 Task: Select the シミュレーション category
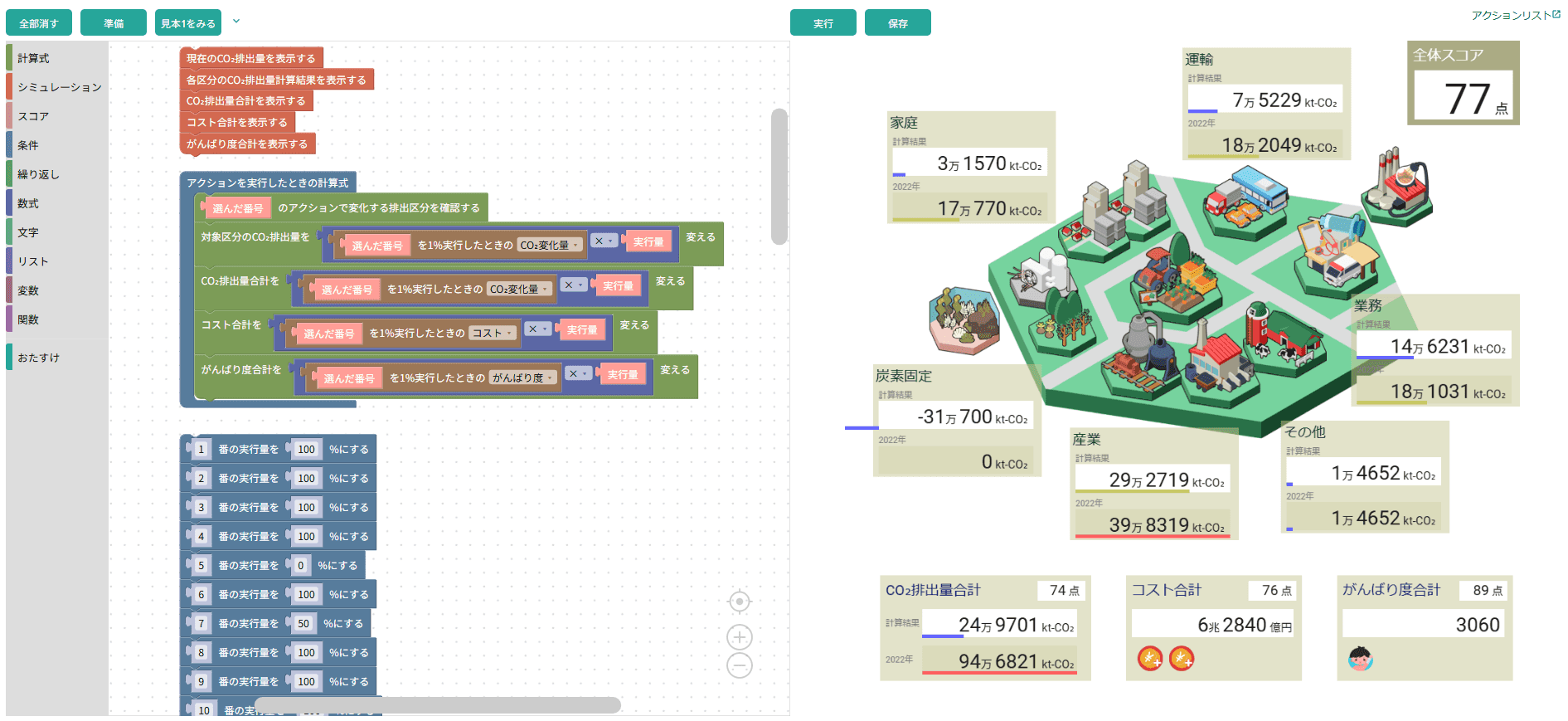coord(59,87)
